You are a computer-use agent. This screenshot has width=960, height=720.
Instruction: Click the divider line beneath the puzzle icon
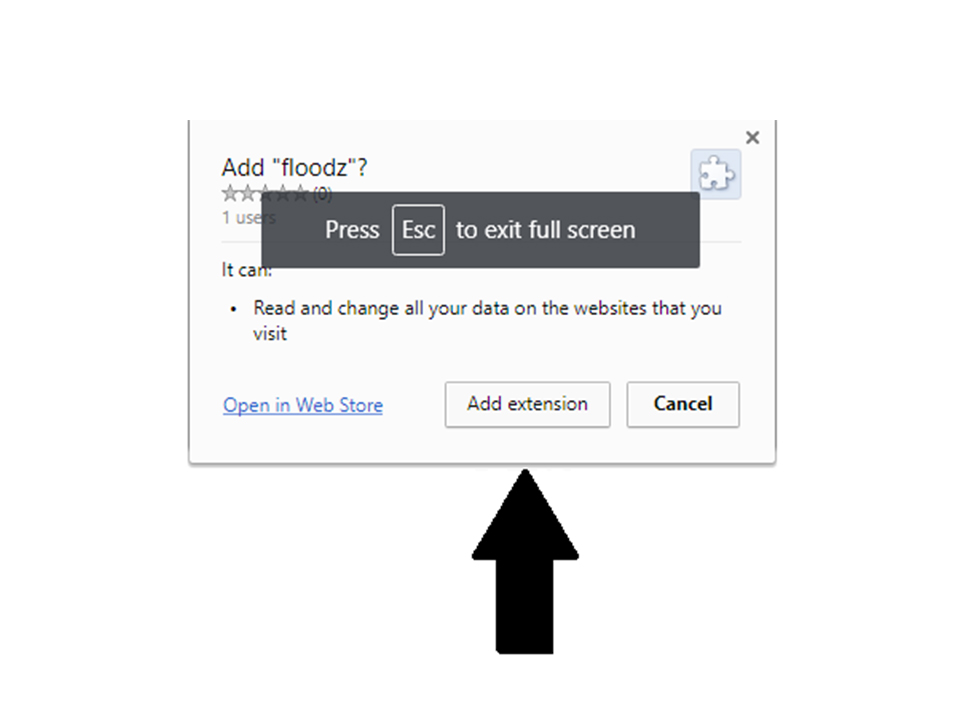point(721,242)
